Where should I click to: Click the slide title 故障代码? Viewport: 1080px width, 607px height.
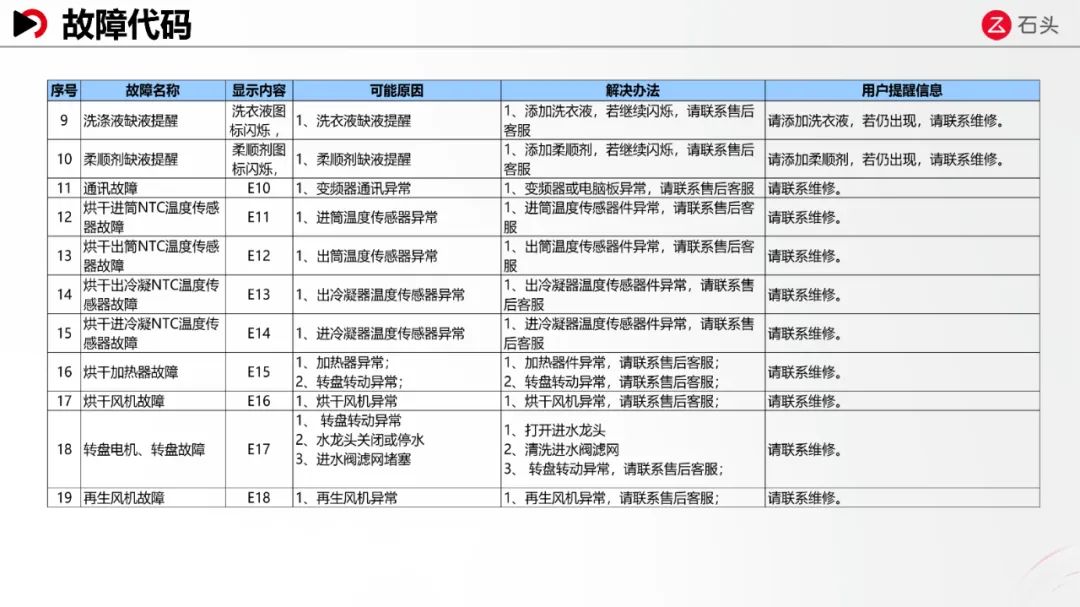point(126,25)
